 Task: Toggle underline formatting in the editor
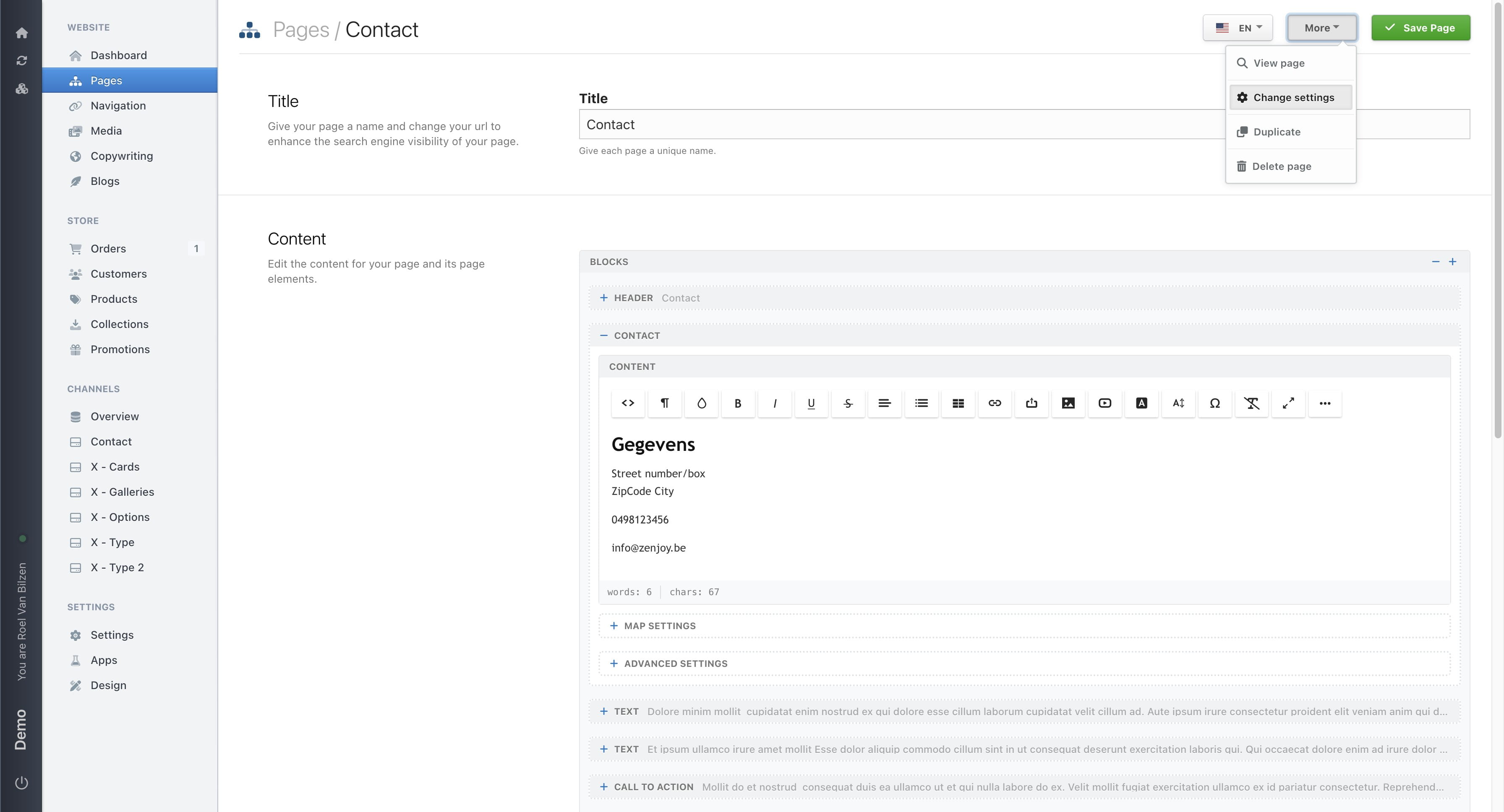[811, 403]
